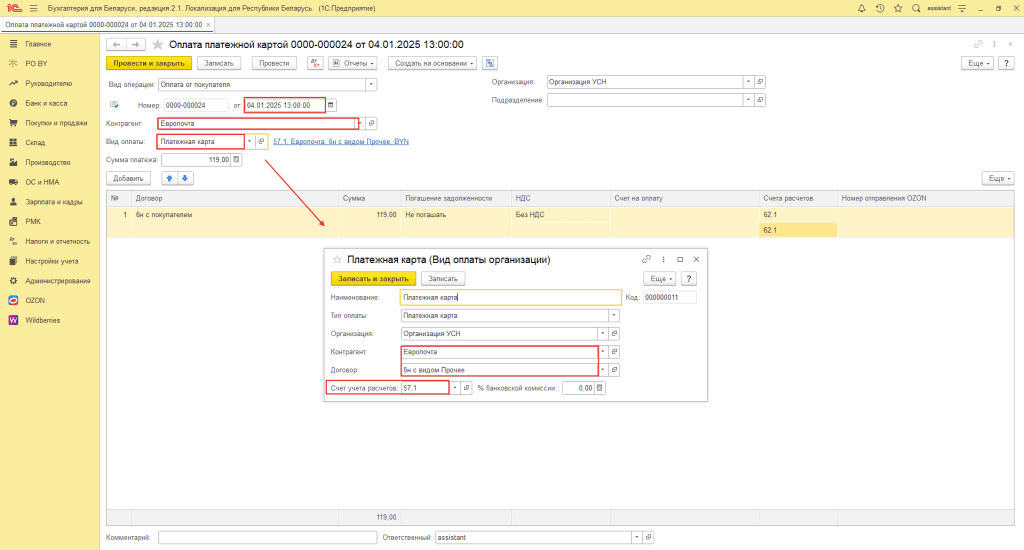The height and width of the screenshot is (550, 1024).
Task: Open Организация УСН card in main form
Action: click(760, 82)
